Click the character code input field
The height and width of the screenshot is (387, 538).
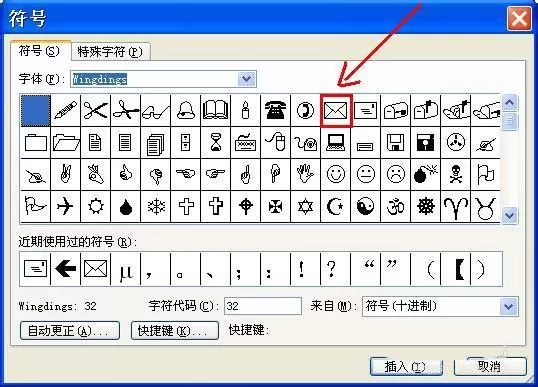pos(263,306)
